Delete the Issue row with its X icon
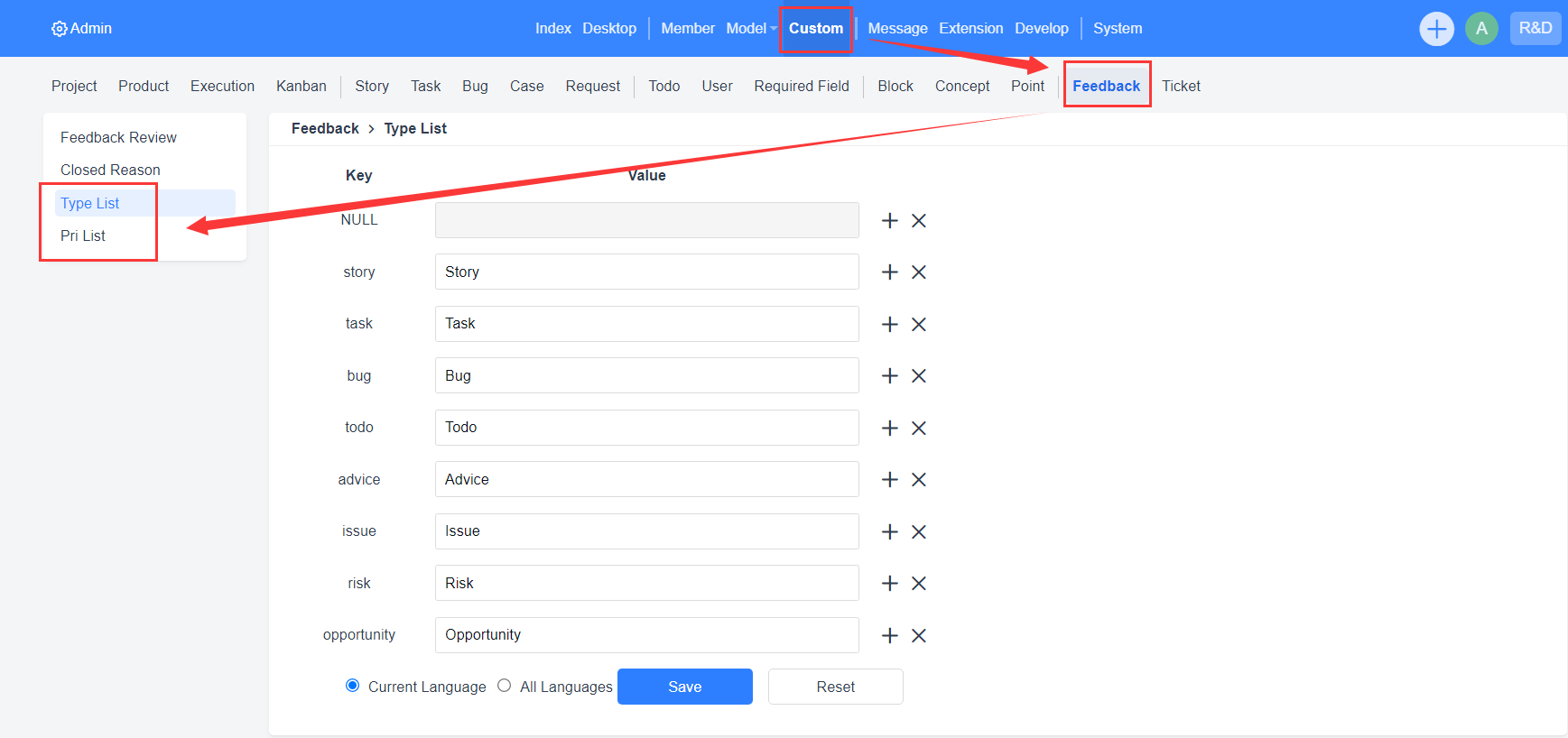The height and width of the screenshot is (738, 1568). (919, 531)
